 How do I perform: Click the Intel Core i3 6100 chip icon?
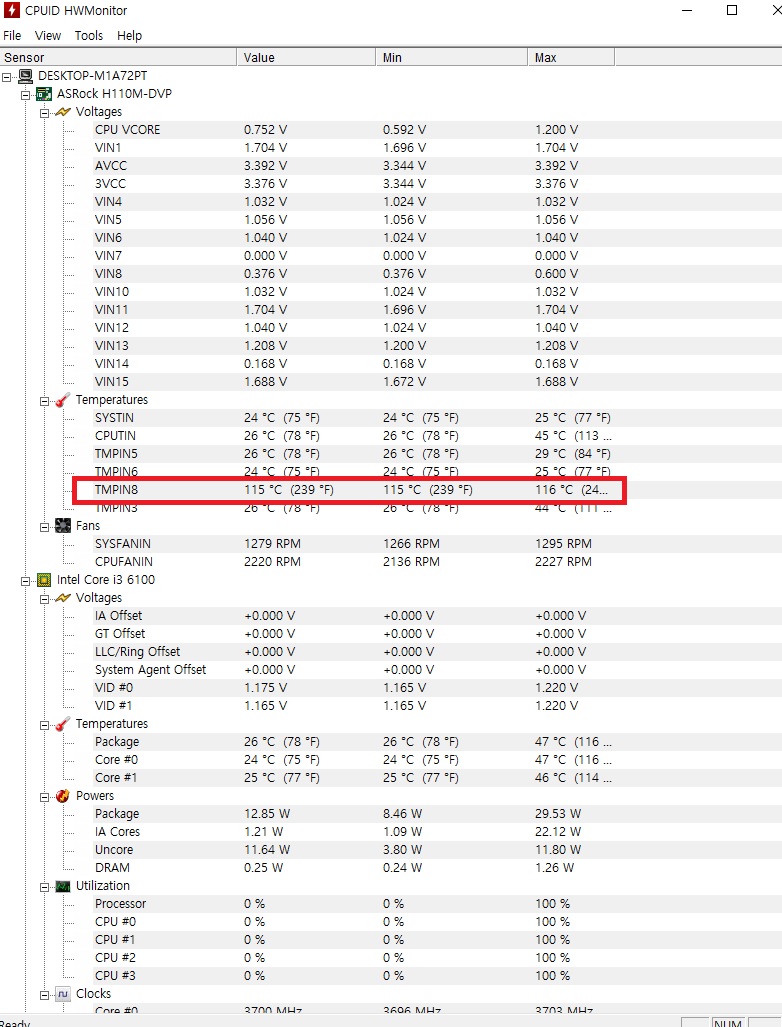click(44, 580)
